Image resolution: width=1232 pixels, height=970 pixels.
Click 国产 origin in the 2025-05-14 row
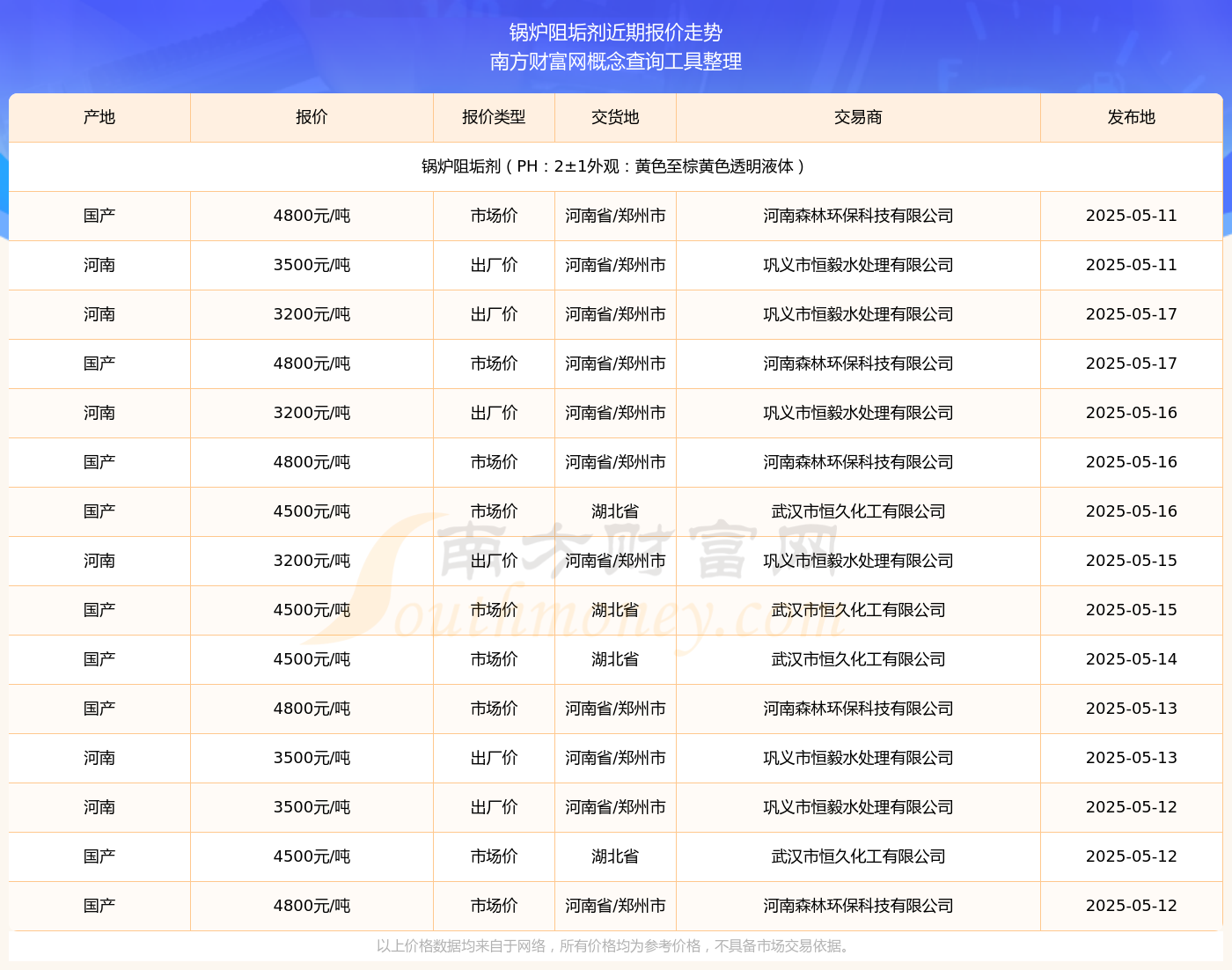(99, 659)
